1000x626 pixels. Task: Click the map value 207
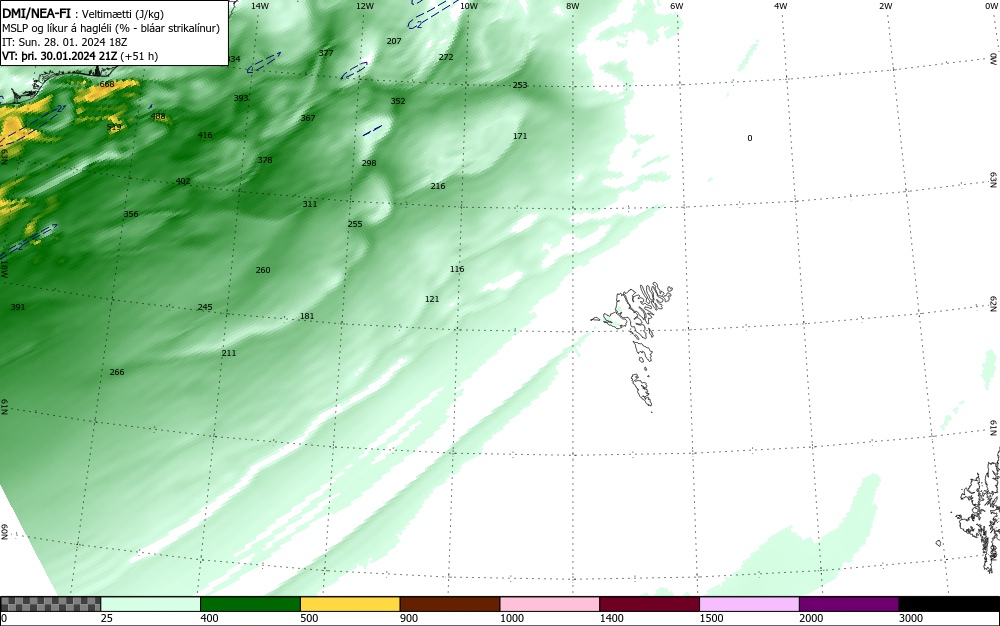394,41
